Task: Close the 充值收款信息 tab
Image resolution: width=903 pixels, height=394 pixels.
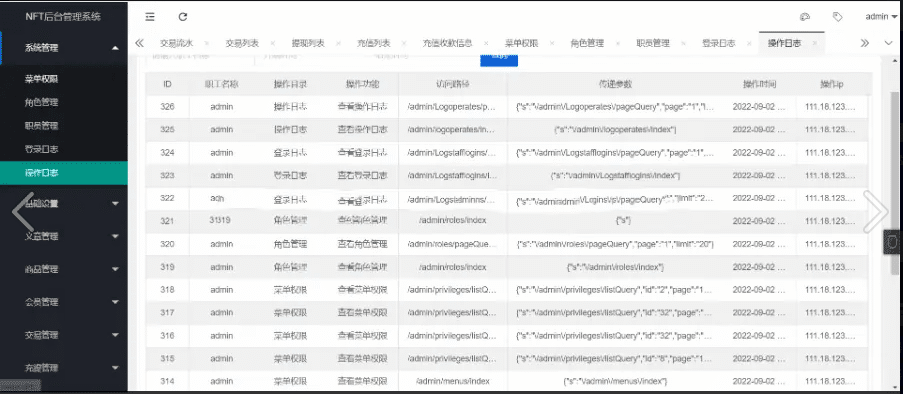Action: click(x=487, y=43)
